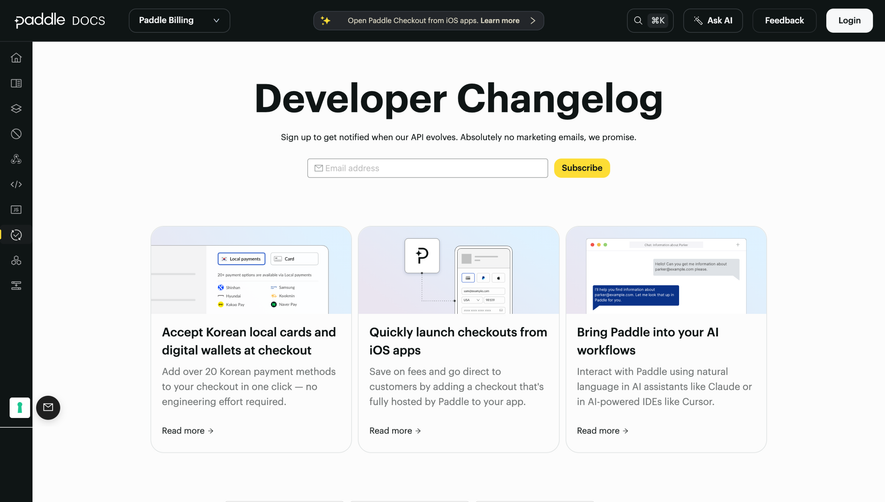Click the yellow Subscribe button
This screenshot has height=502, width=885.
pyautogui.click(x=582, y=168)
